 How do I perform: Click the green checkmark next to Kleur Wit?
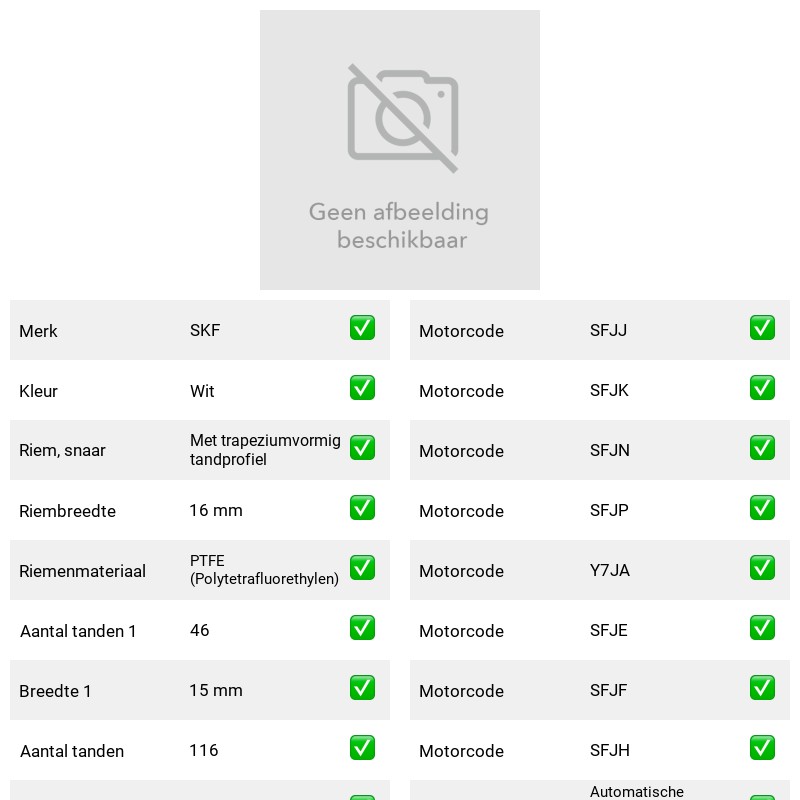click(362, 388)
